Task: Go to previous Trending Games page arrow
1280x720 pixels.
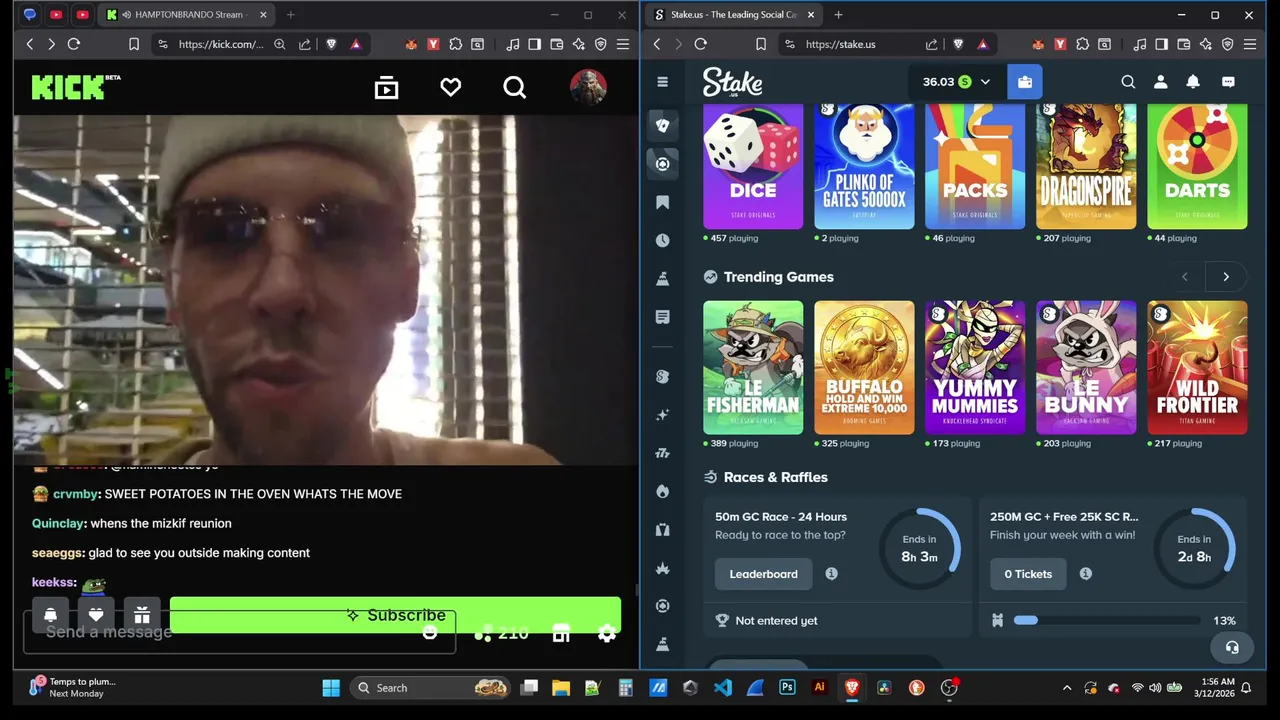Action: 1185,277
